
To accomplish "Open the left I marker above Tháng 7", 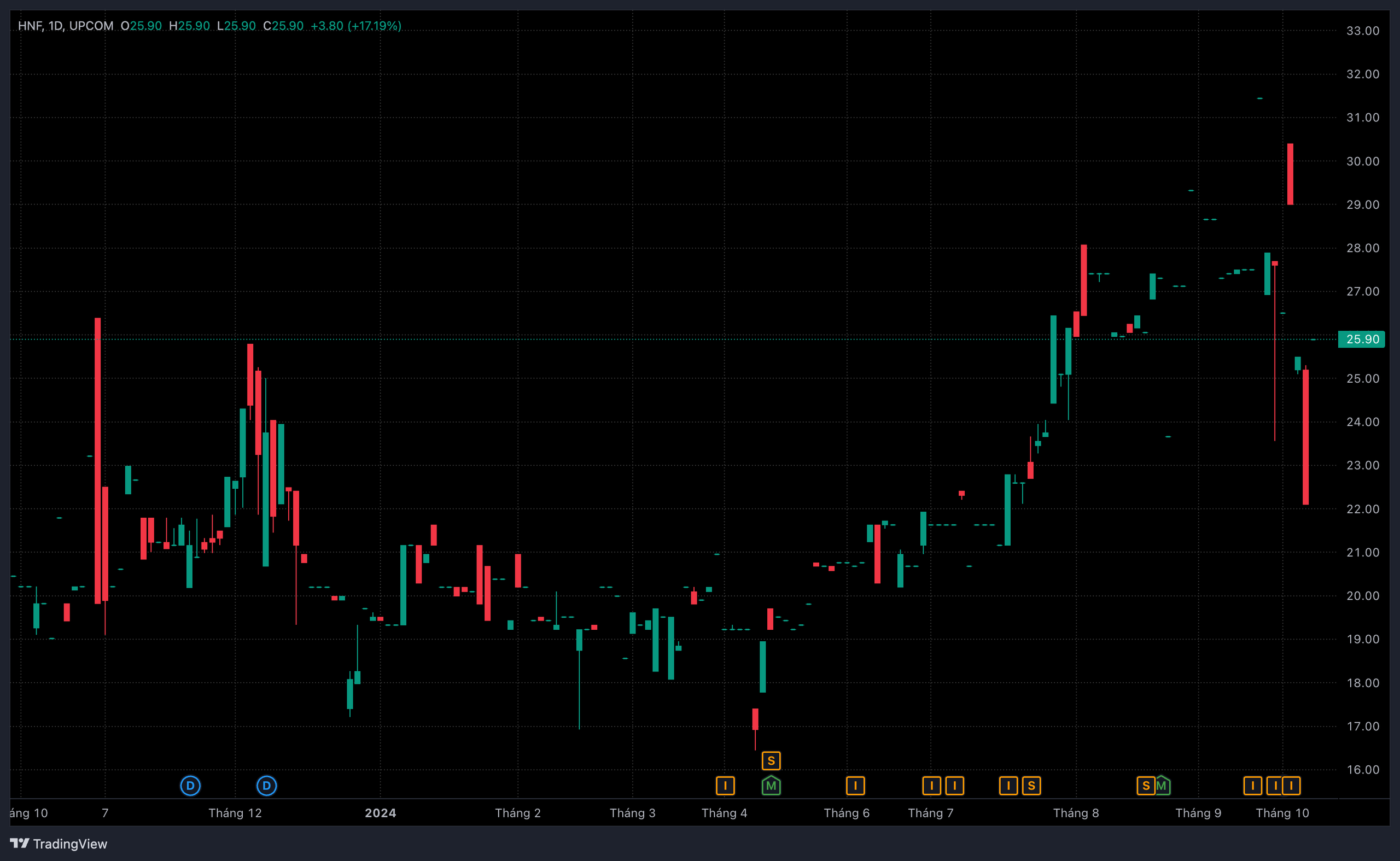I will coord(932,786).
